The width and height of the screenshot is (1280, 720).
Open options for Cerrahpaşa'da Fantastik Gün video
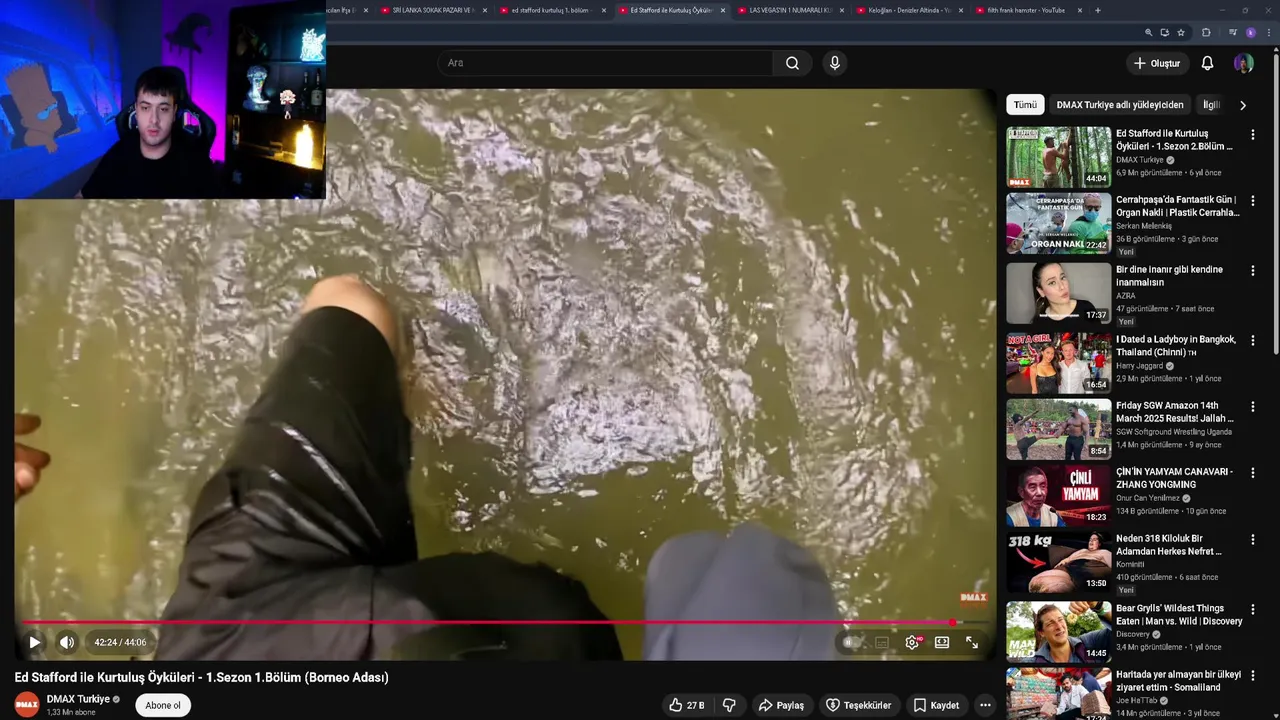1252,201
